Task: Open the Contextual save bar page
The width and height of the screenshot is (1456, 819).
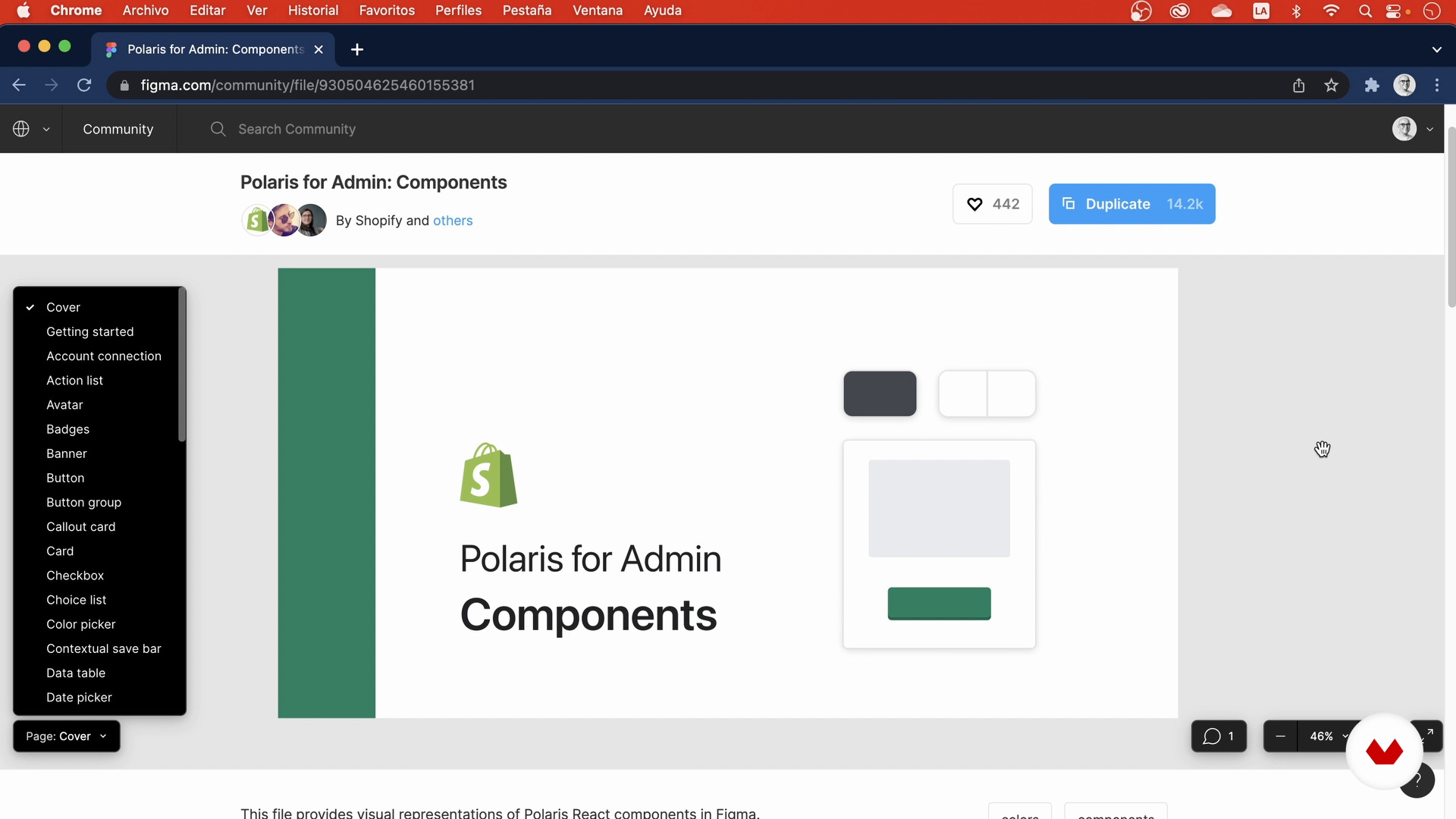Action: 103,648
